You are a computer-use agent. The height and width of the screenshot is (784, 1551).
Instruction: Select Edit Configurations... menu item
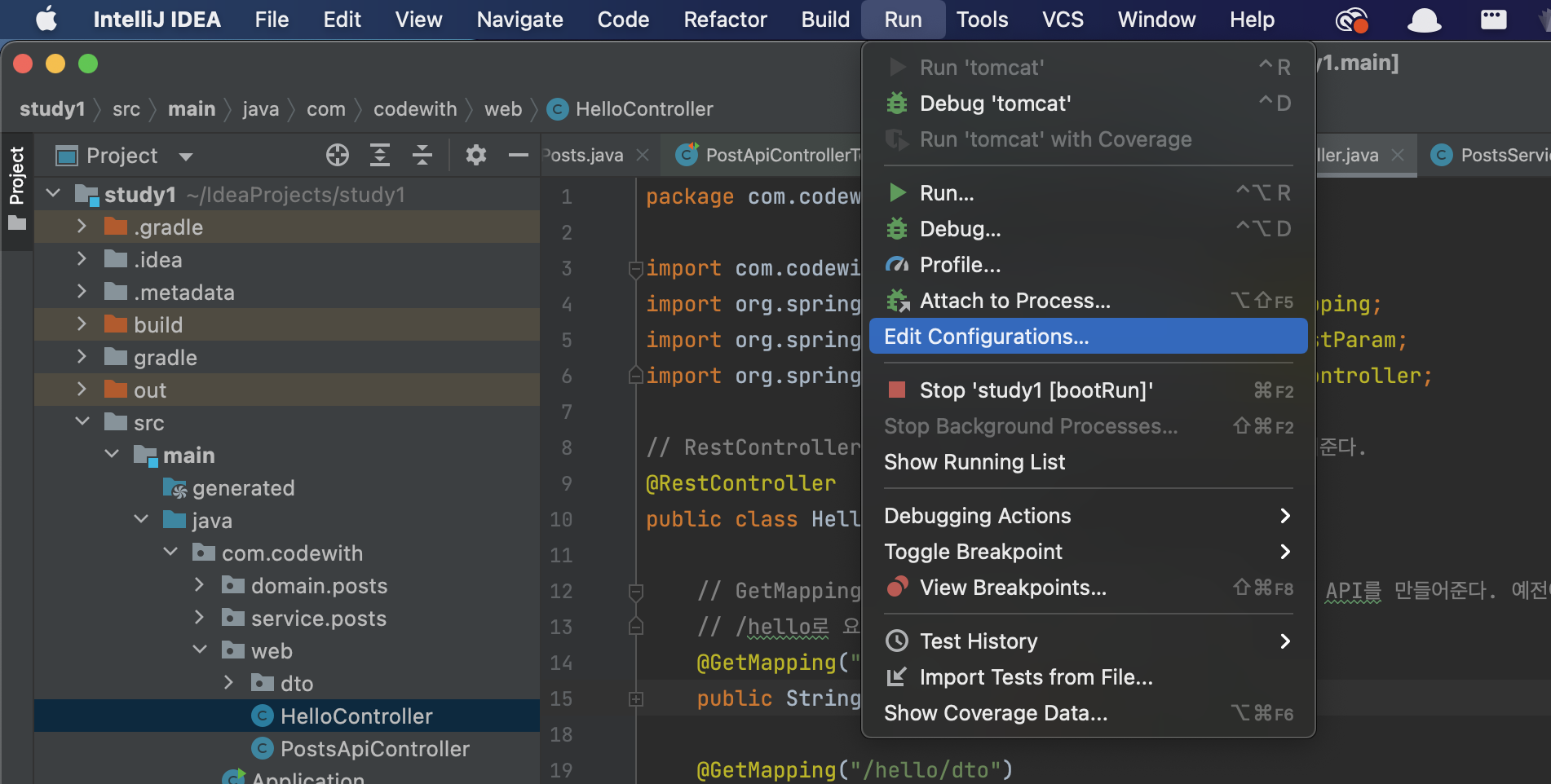[1088, 337]
